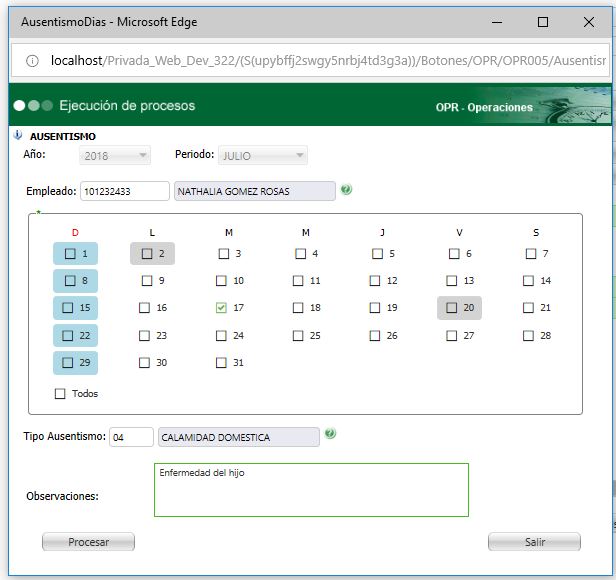Expand the Periodo dropdown
The width and height of the screenshot is (616, 580).
264,156
